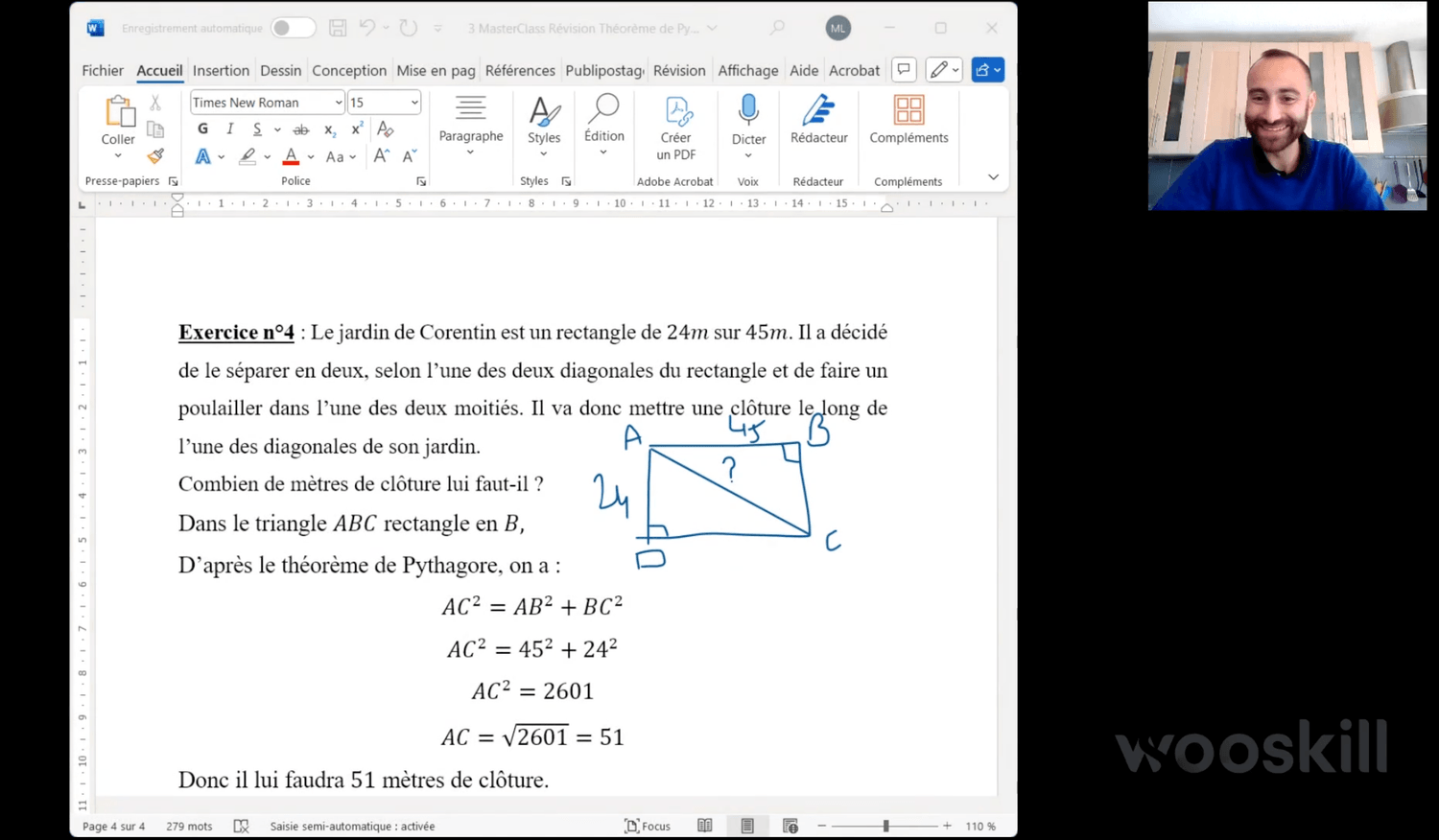
Task: Open the Acrobat tab
Action: click(x=854, y=70)
